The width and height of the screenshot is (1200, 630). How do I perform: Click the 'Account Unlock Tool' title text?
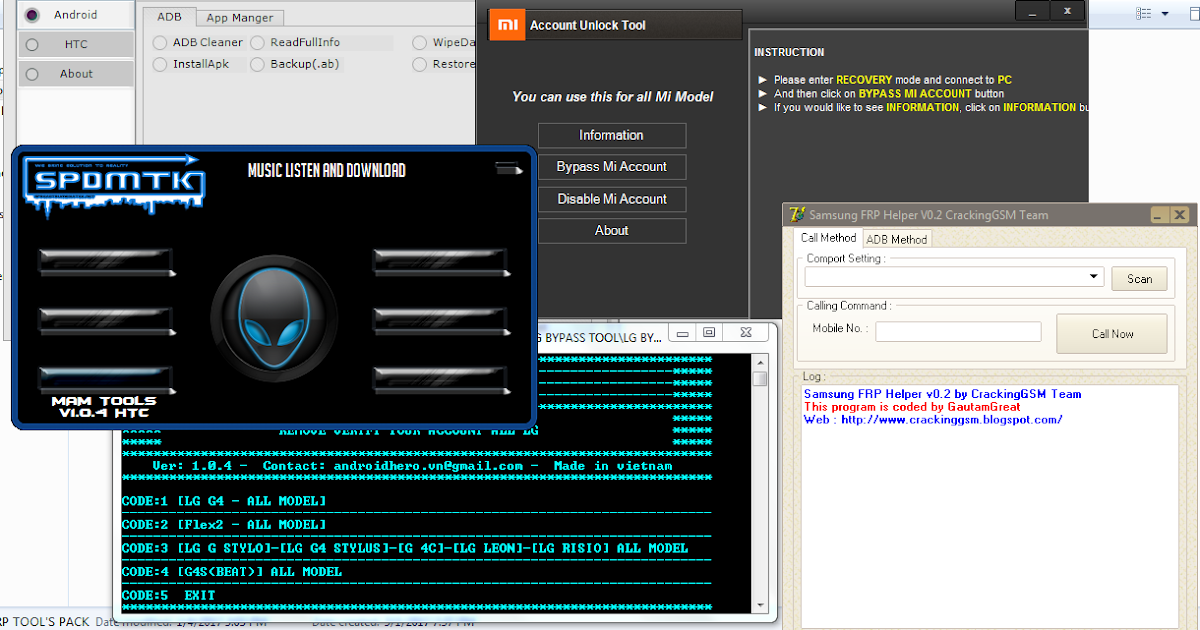[588, 25]
